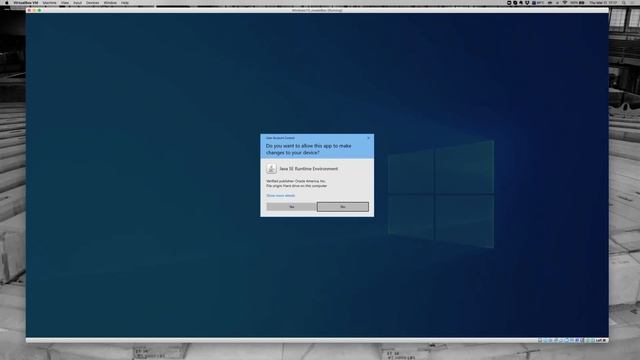Click the Java SE Runtime Environment icon
The image size is (640, 360).
point(271,169)
